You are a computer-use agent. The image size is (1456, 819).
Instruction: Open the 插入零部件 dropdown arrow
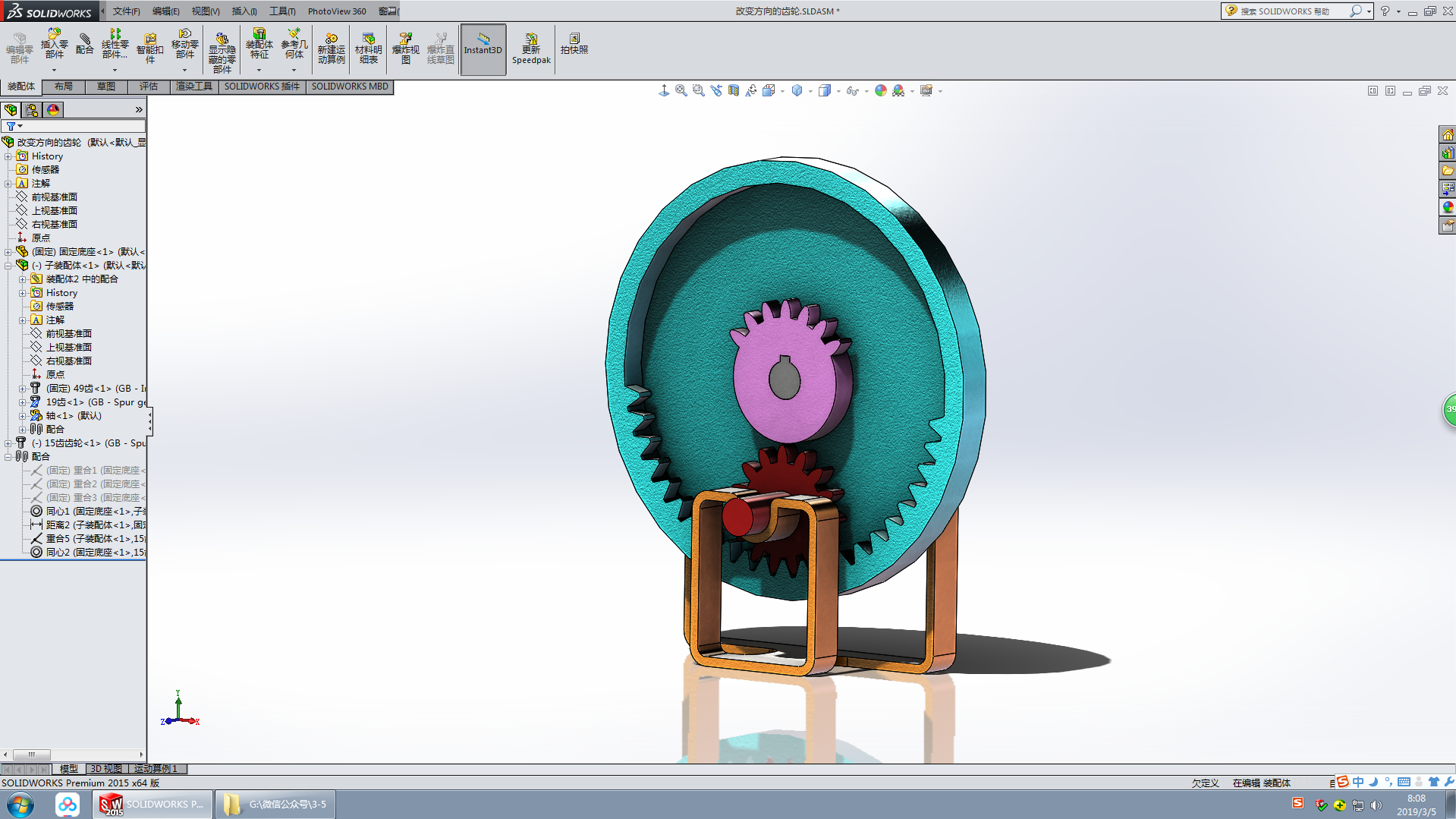click(54, 70)
